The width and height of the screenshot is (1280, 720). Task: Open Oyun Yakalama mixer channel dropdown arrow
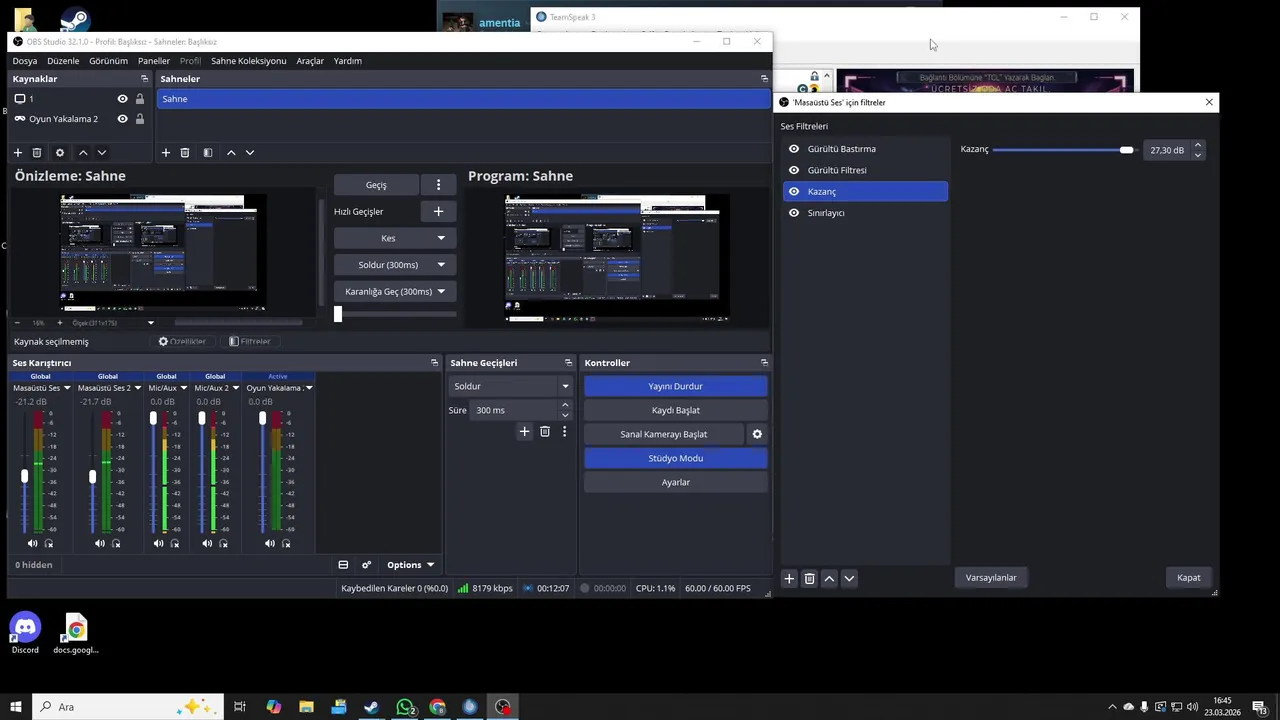pyautogui.click(x=309, y=388)
